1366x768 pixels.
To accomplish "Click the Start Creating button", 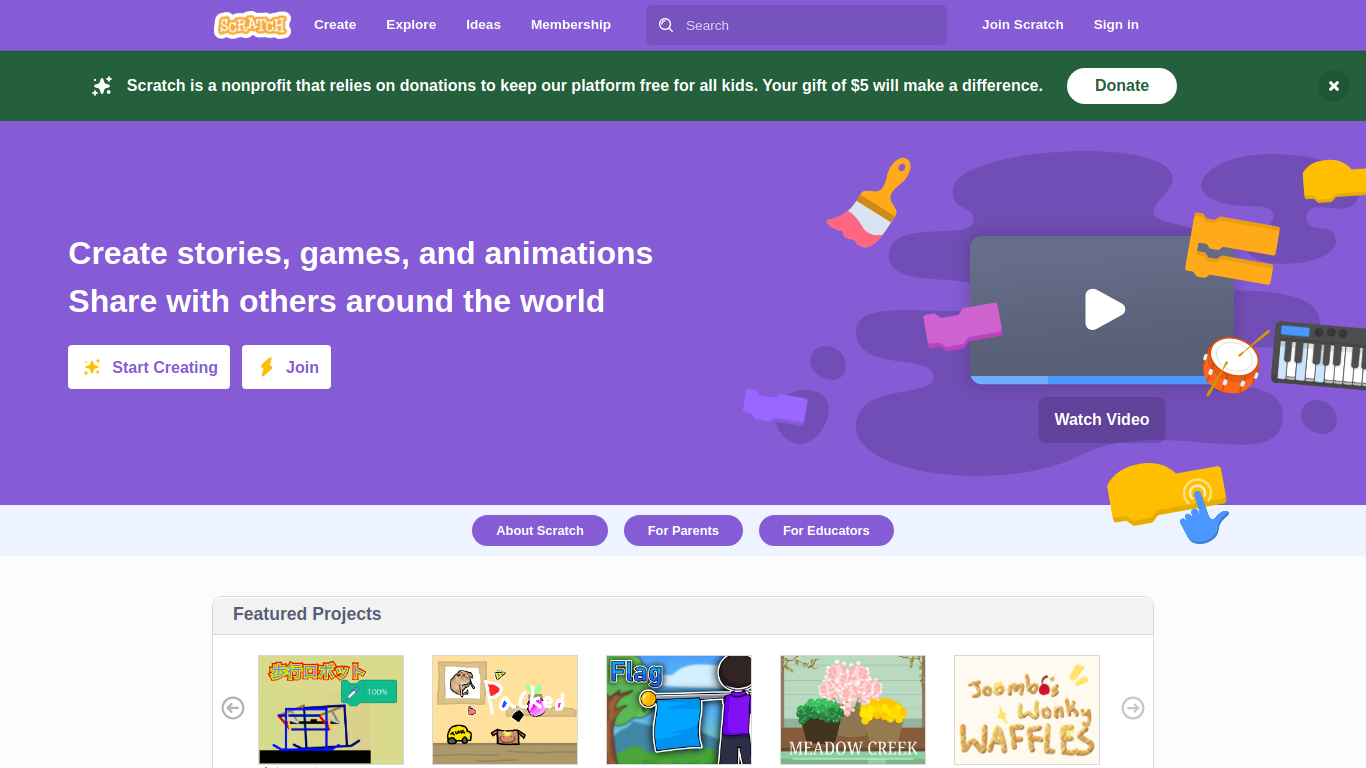I will [149, 367].
